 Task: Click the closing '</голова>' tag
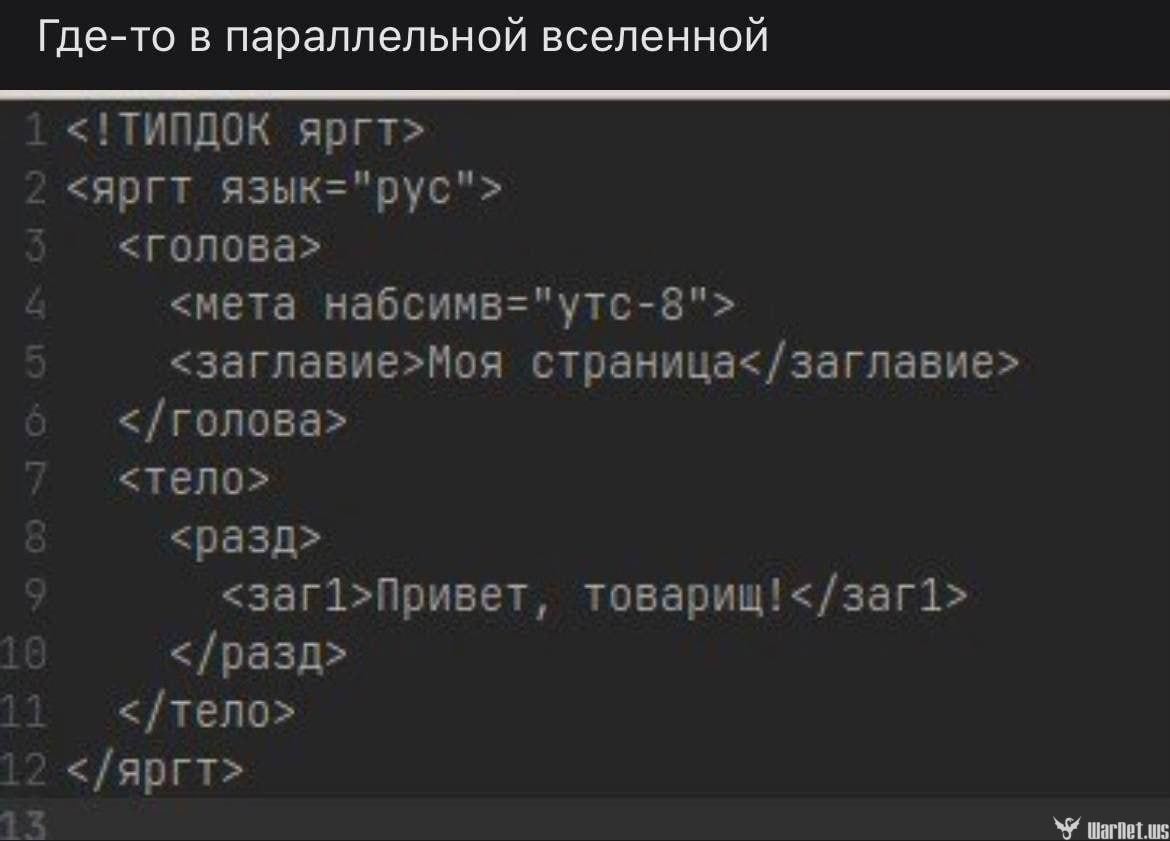tap(233, 422)
